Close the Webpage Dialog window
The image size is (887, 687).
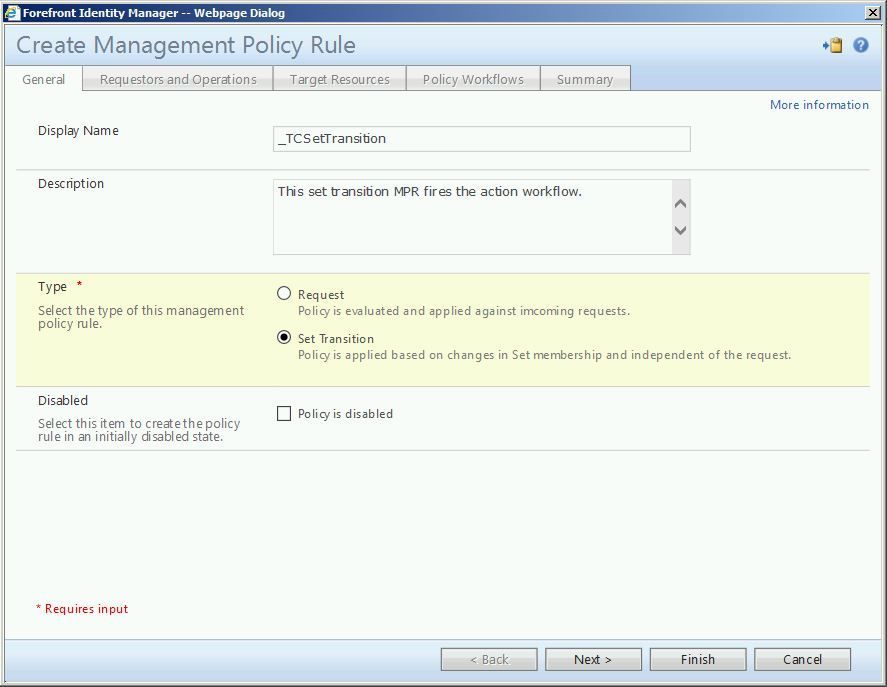coord(873,12)
